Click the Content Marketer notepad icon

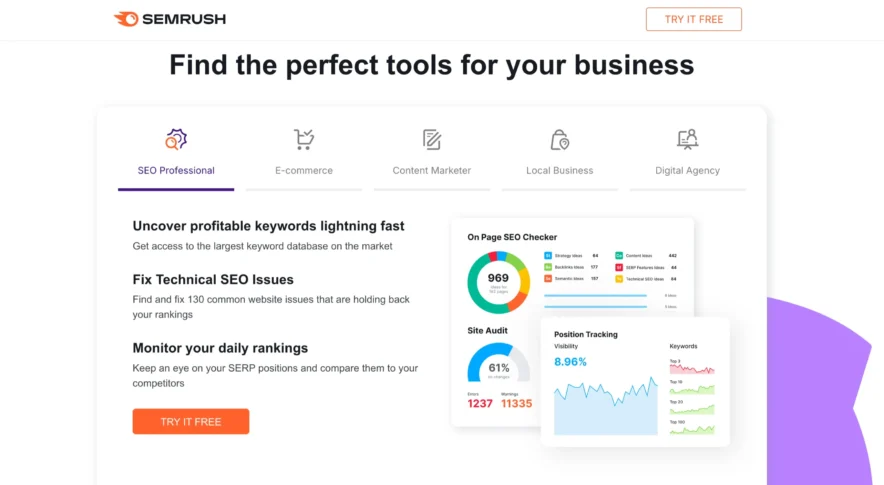click(432, 139)
